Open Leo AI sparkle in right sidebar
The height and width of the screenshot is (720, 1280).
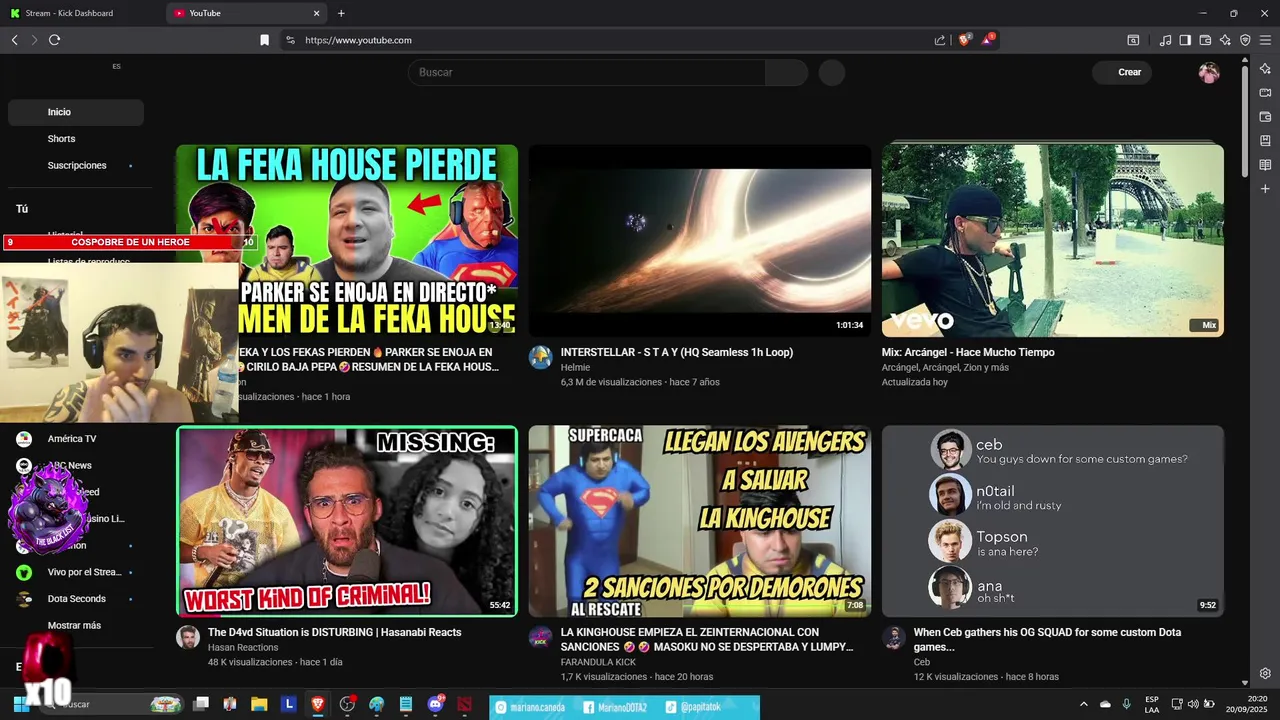coord(1265,69)
